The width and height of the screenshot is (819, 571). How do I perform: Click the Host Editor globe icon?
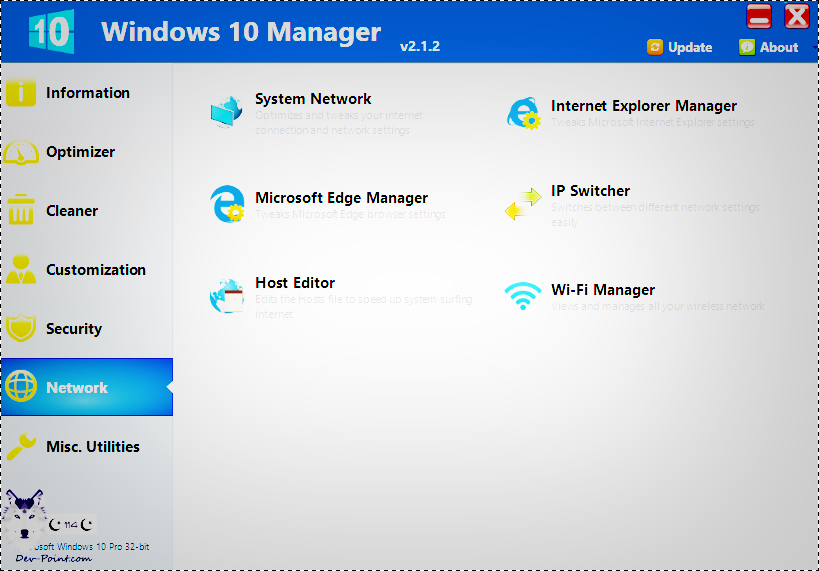tap(226, 295)
